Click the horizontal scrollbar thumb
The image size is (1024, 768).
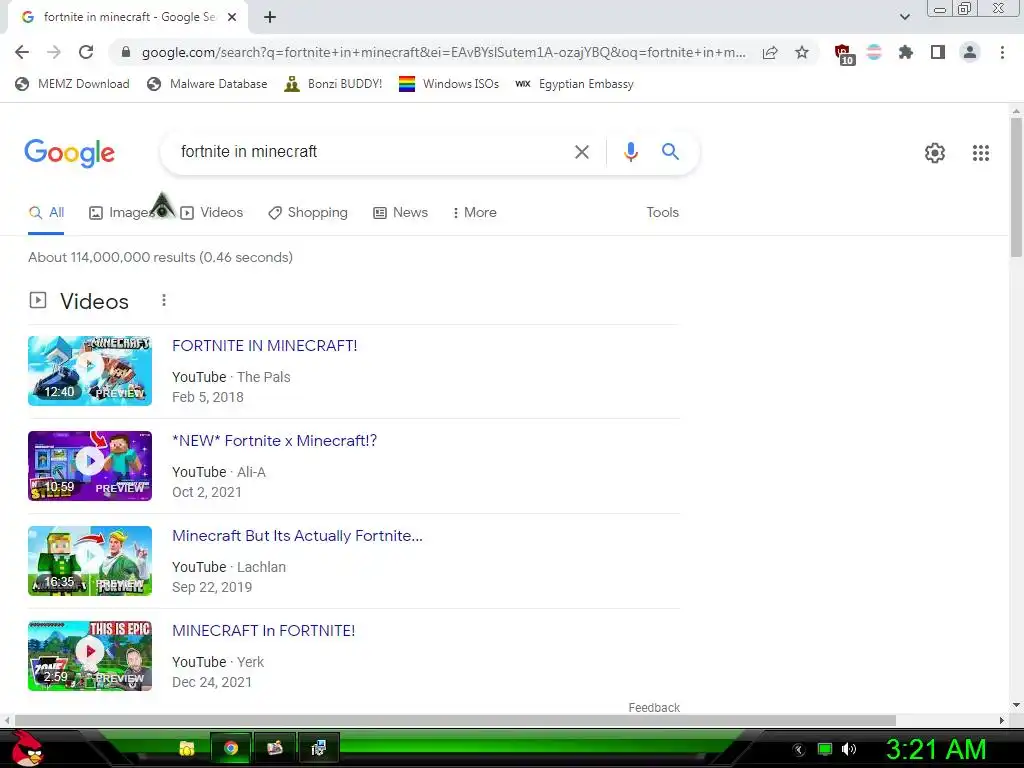(x=455, y=720)
